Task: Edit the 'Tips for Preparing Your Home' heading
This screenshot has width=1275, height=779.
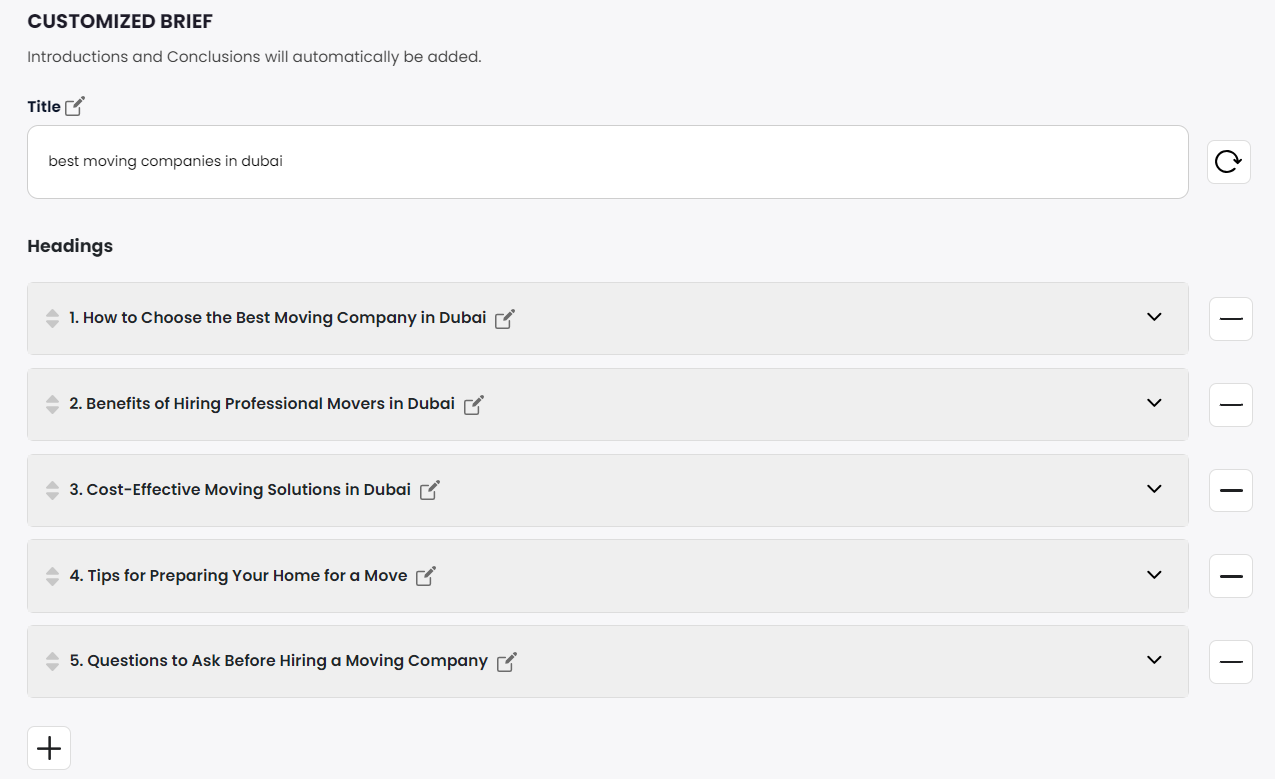Action: pos(426,576)
